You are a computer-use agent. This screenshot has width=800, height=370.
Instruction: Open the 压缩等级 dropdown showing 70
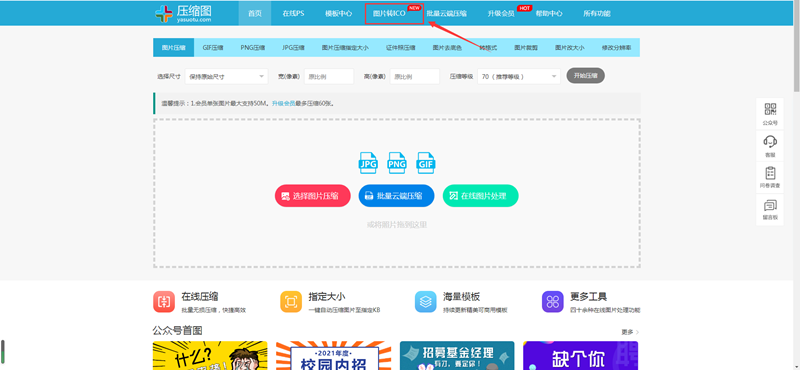pyautogui.click(x=519, y=77)
